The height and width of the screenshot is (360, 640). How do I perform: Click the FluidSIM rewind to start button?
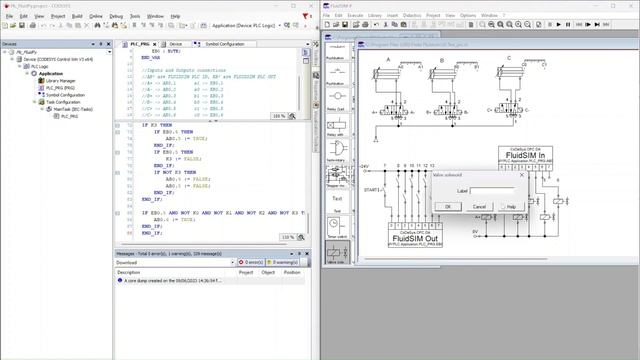[x=579, y=25]
